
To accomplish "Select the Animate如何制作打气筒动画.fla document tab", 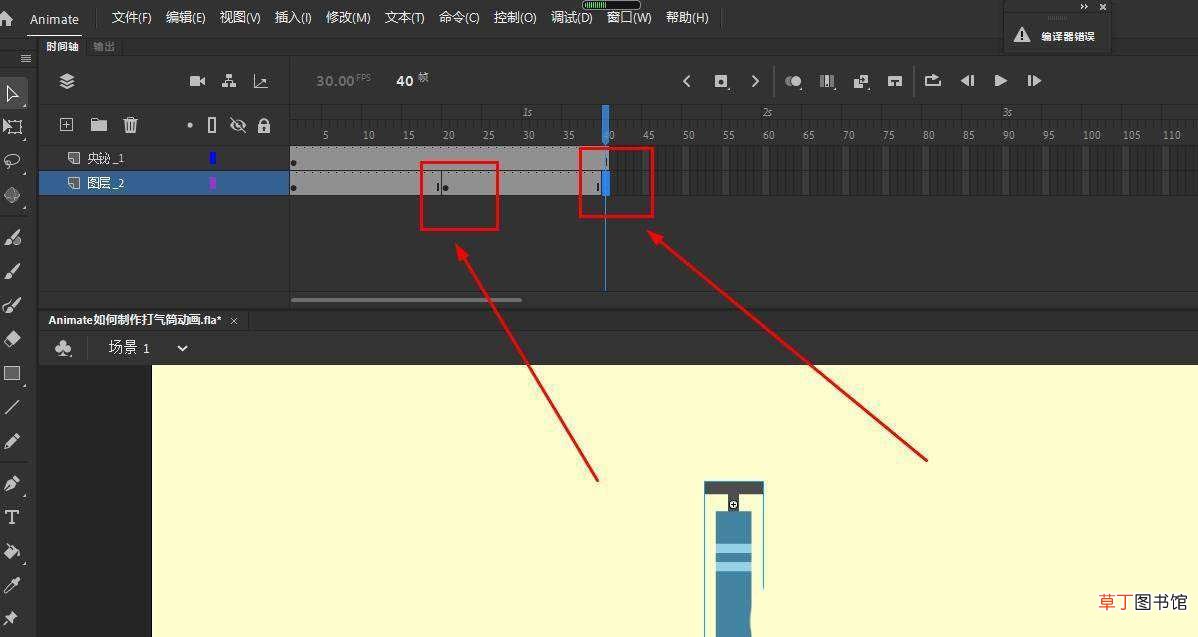I will pyautogui.click(x=134, y=320).
